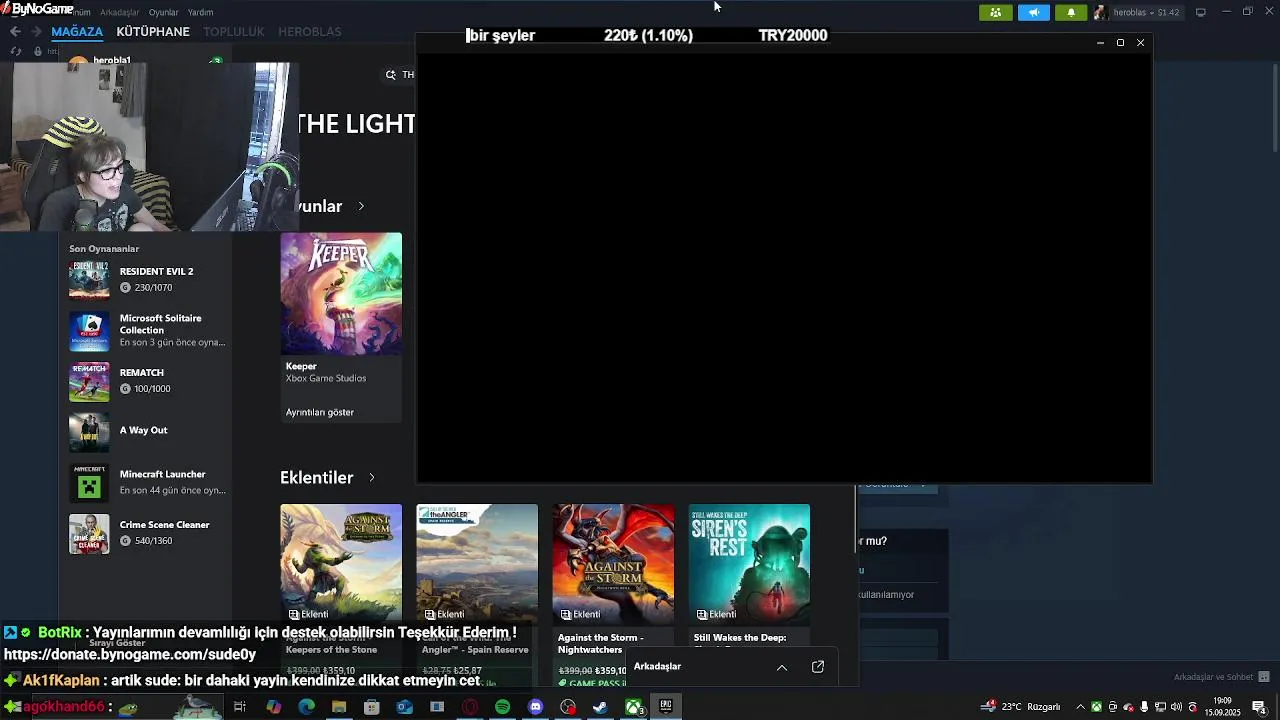Screen dimensions: 1280x720
Task: Open Minecraft Launcher entry
Action: pyautogui.click(x=149, y=482)
